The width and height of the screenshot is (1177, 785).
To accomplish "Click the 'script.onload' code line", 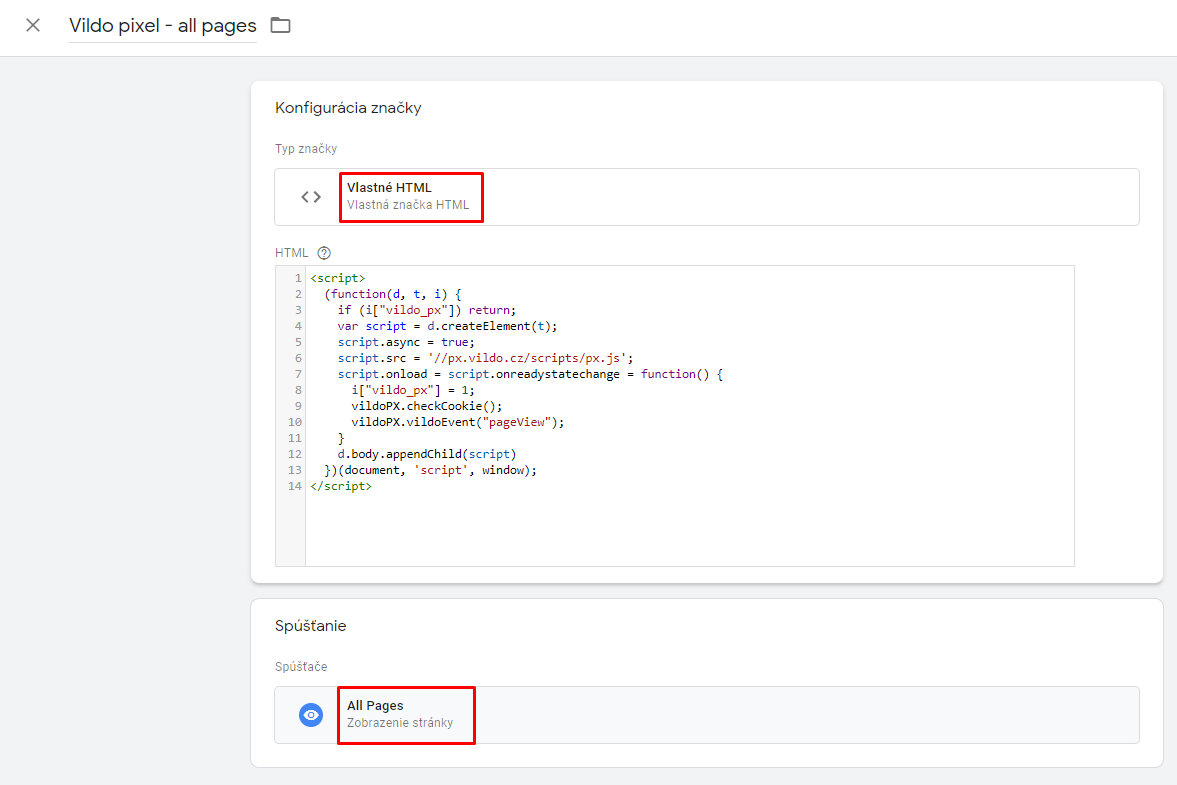I will click(530, 374).
